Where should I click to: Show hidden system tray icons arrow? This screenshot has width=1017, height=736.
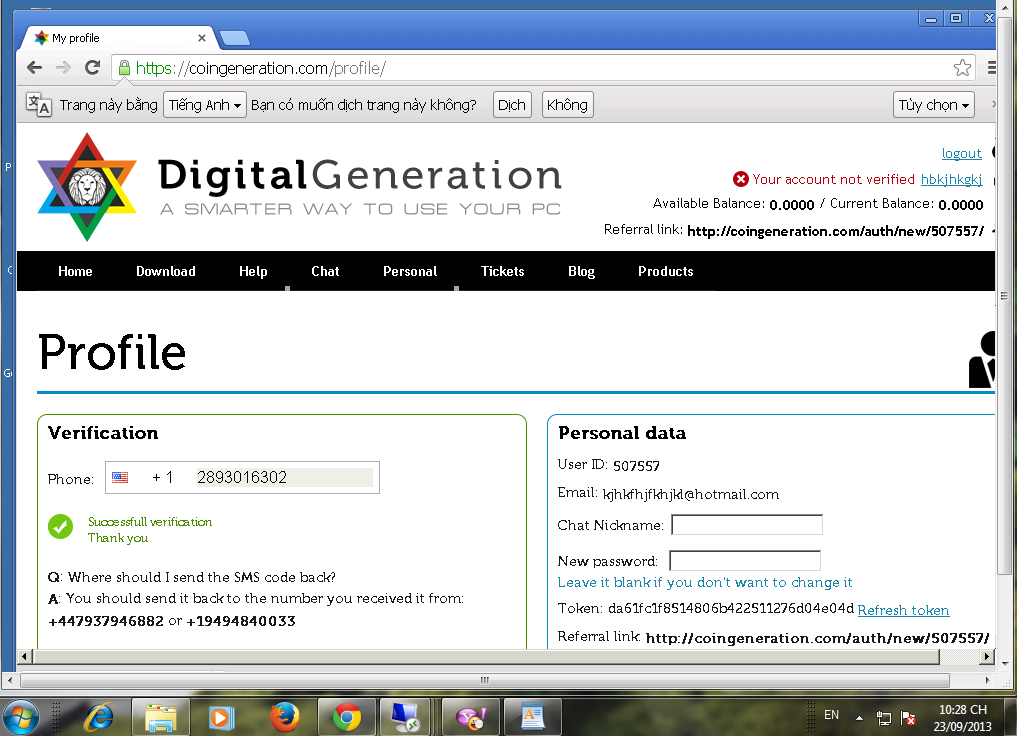point(859,718)
